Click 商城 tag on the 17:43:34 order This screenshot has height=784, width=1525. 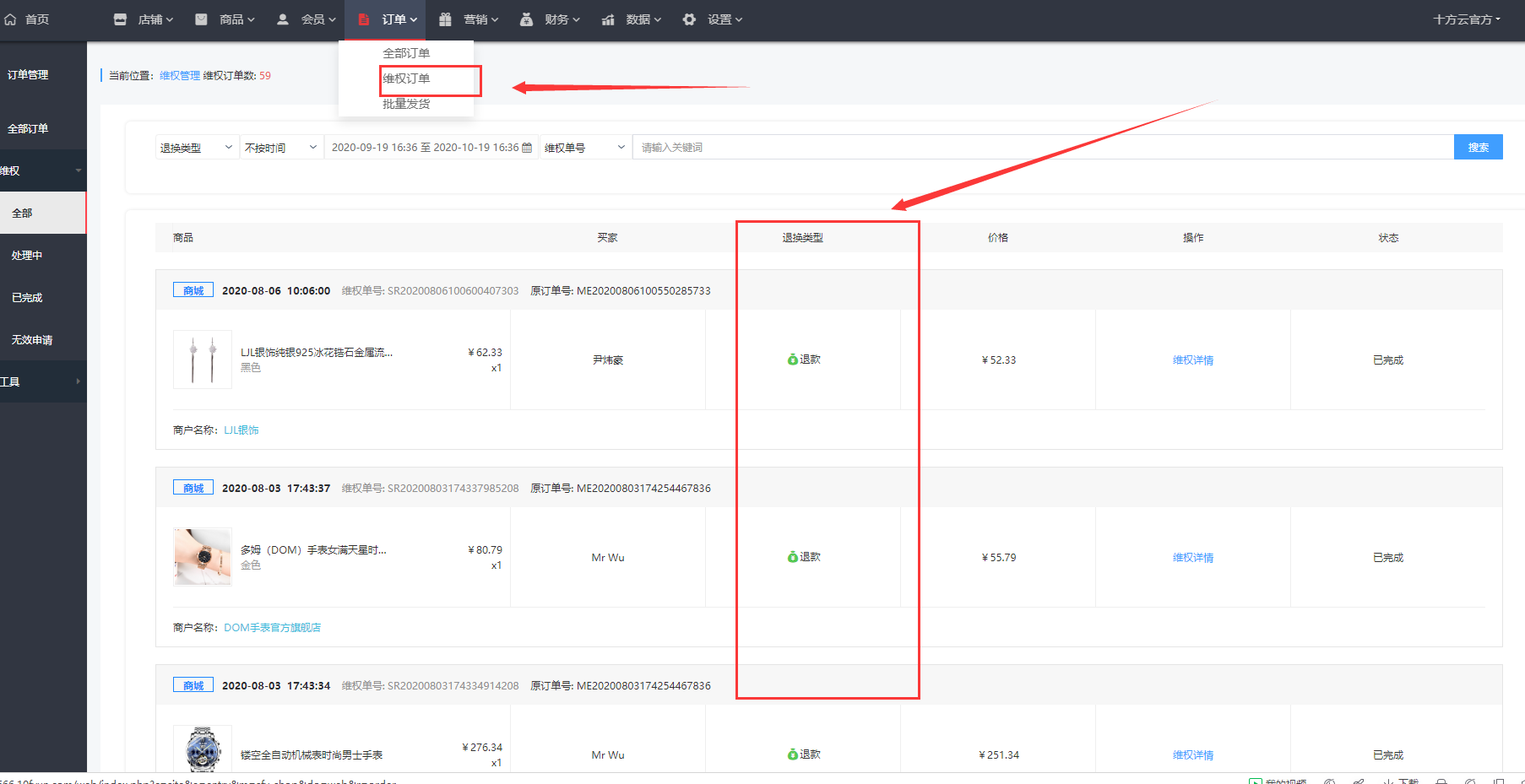point(193,685)
